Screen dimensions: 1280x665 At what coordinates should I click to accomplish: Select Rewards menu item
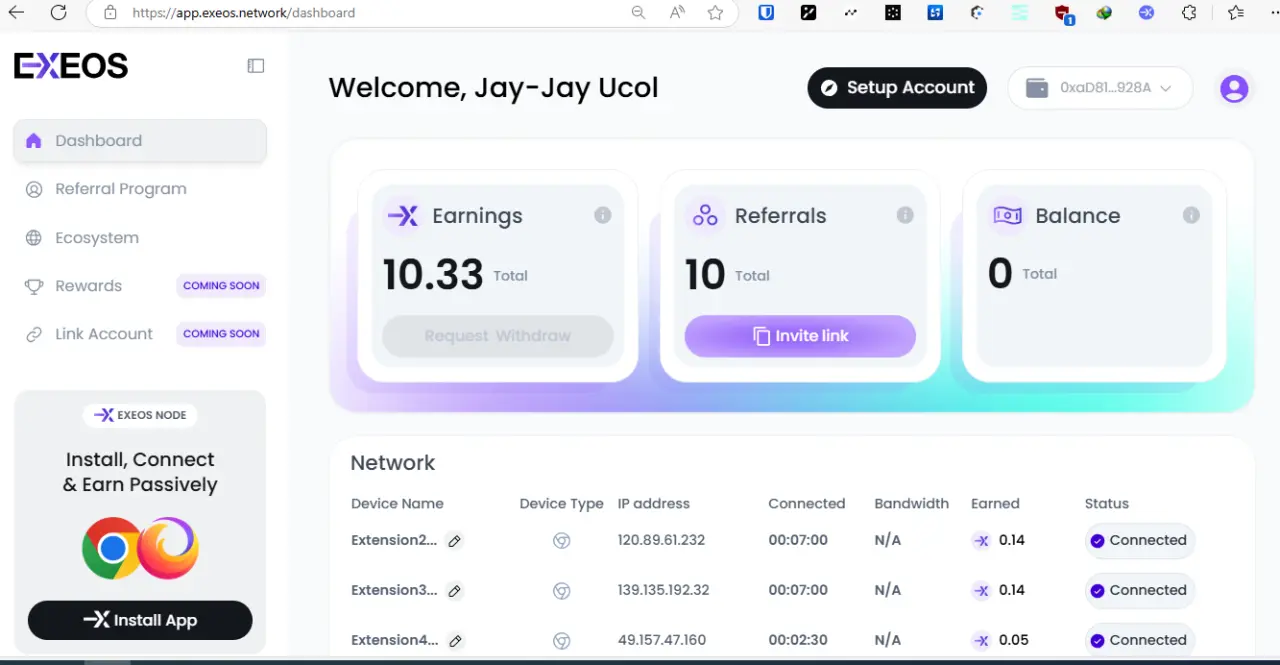click(x=88, y=286)
